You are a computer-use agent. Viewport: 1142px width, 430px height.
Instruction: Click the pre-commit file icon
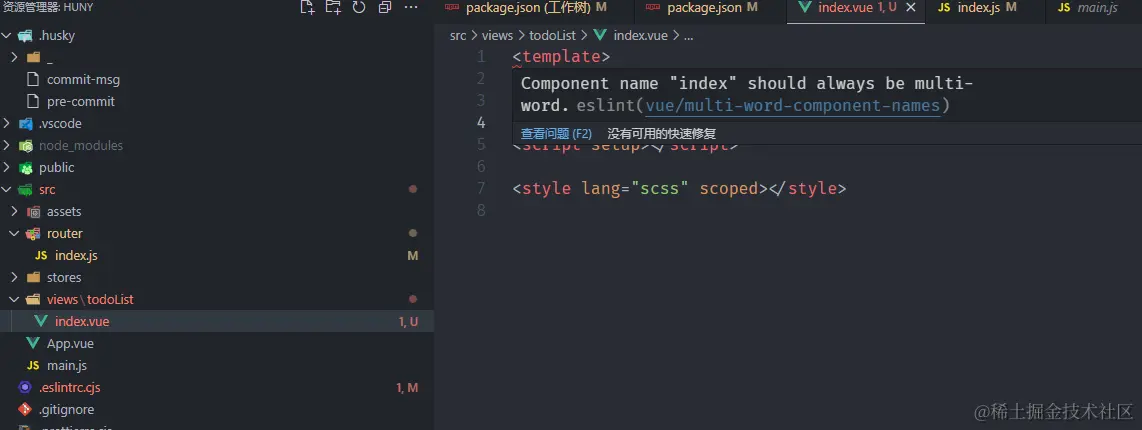point(33,101)
